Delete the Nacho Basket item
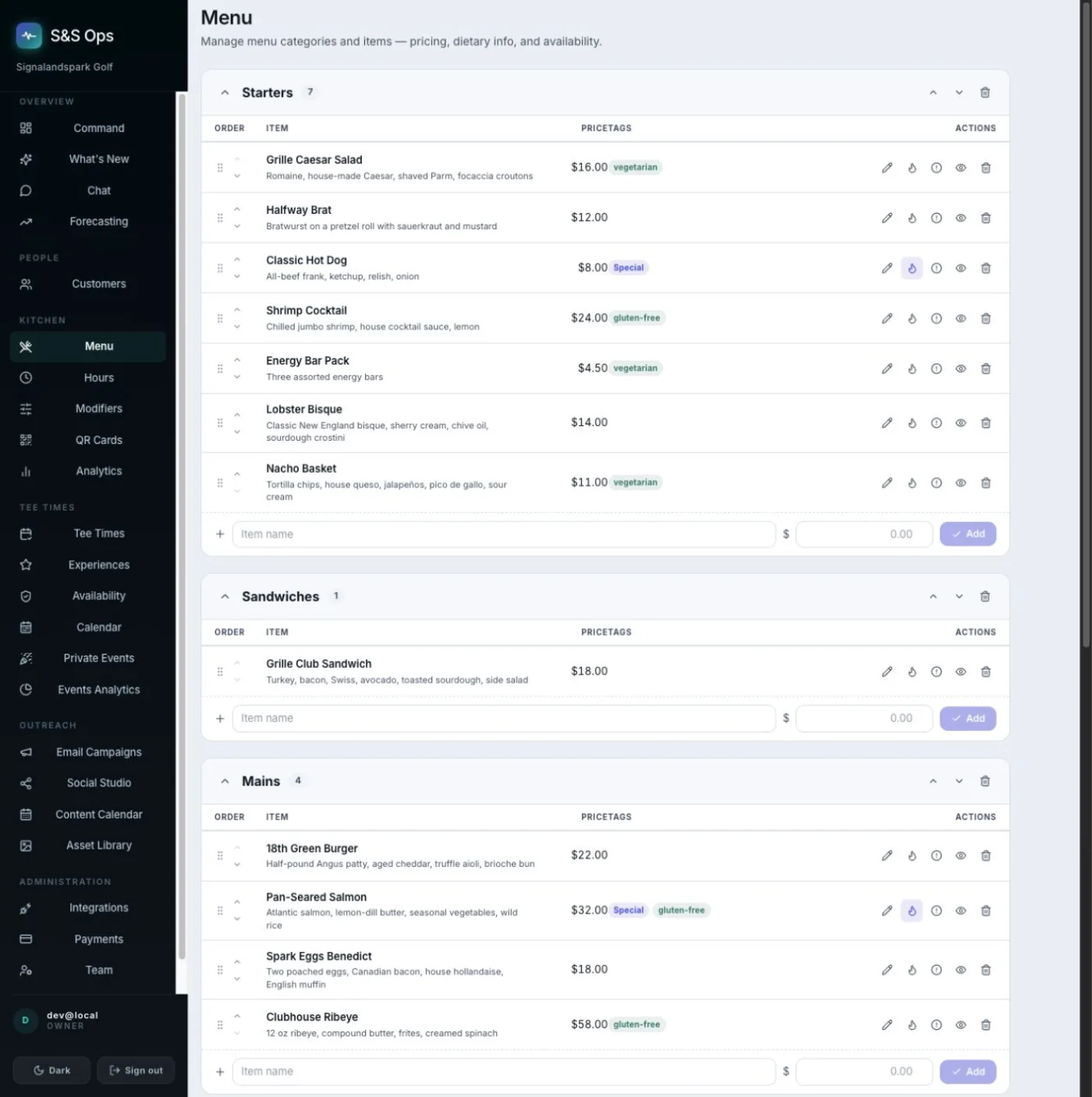 [x=986, y=483]
